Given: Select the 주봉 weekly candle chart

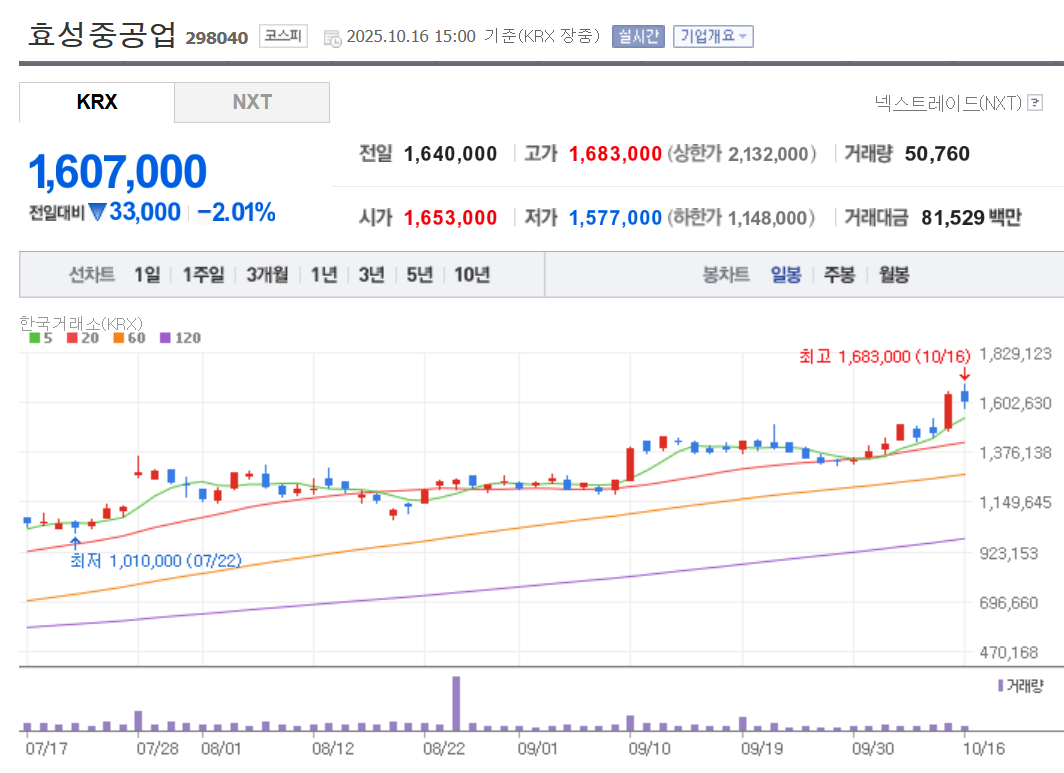Looking at the screenshot, I should tap(839, 275).
